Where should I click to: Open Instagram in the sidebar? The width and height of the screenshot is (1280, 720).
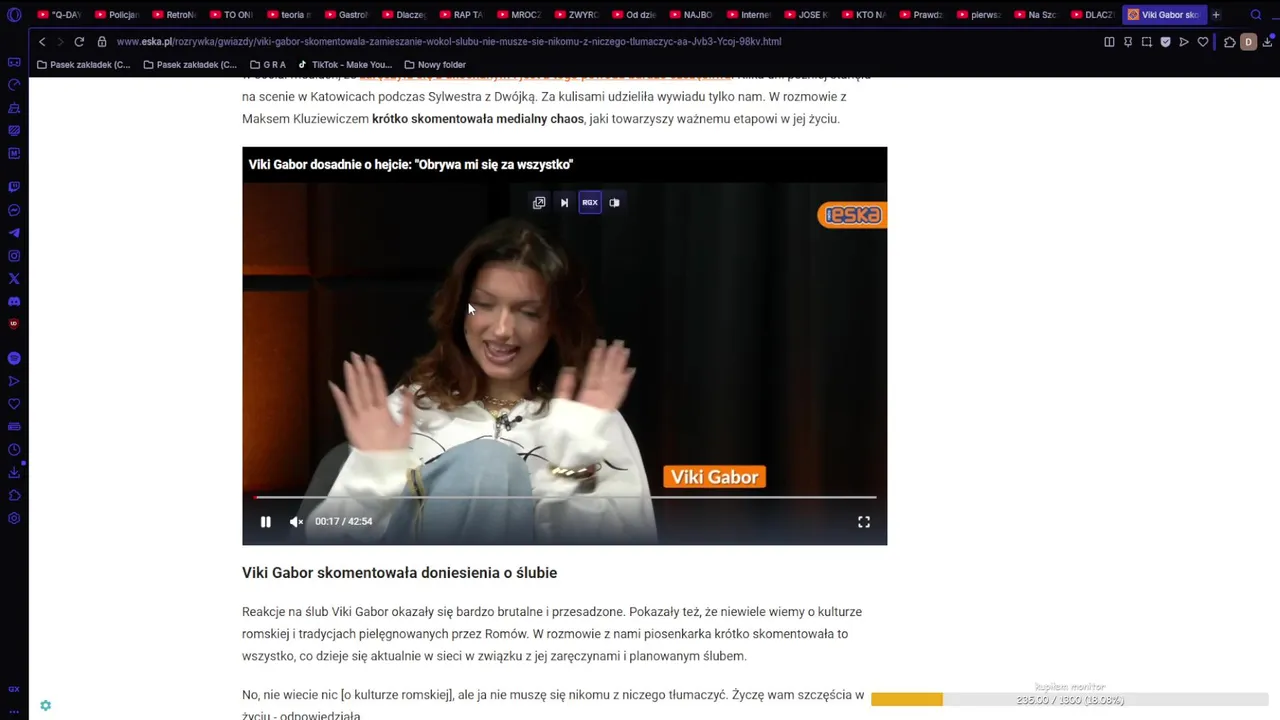[14, 256]
